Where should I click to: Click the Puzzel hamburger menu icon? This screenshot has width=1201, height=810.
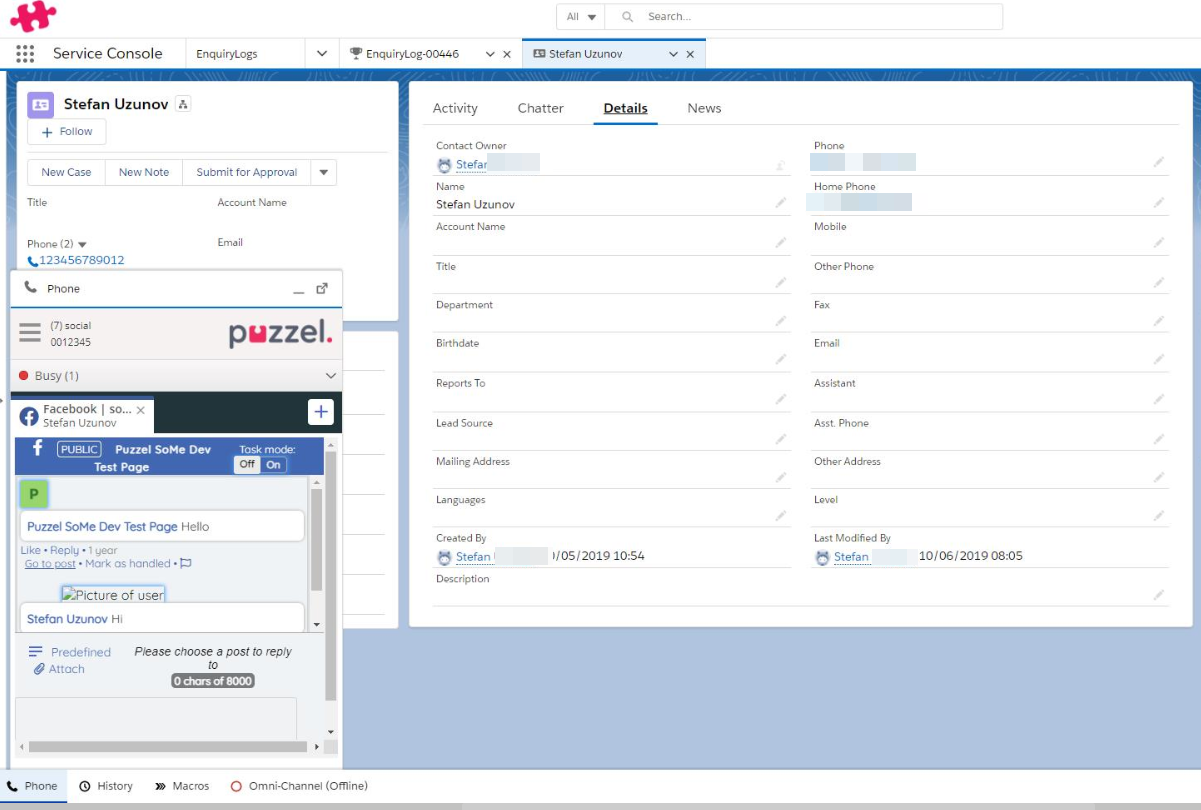point(30,333)
